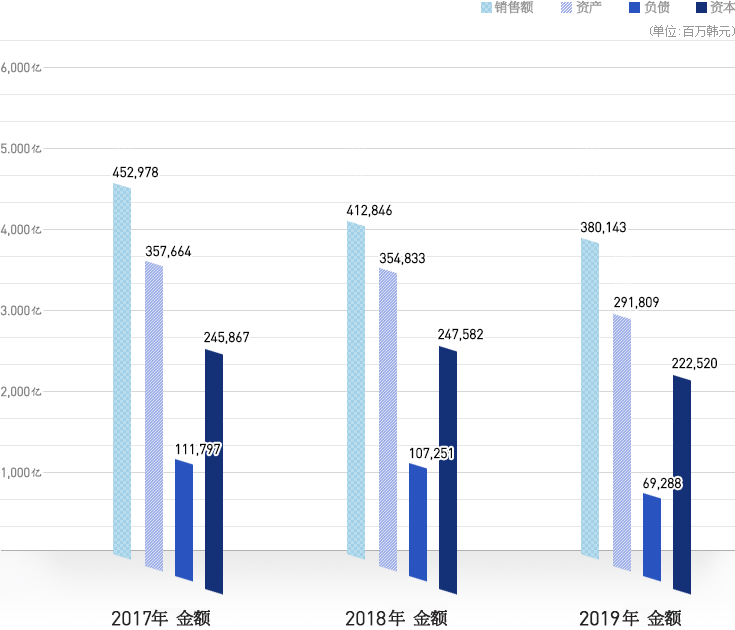Click the 2018 dark navy capital bar
The image size is (735, 630).
coord(448,470)
